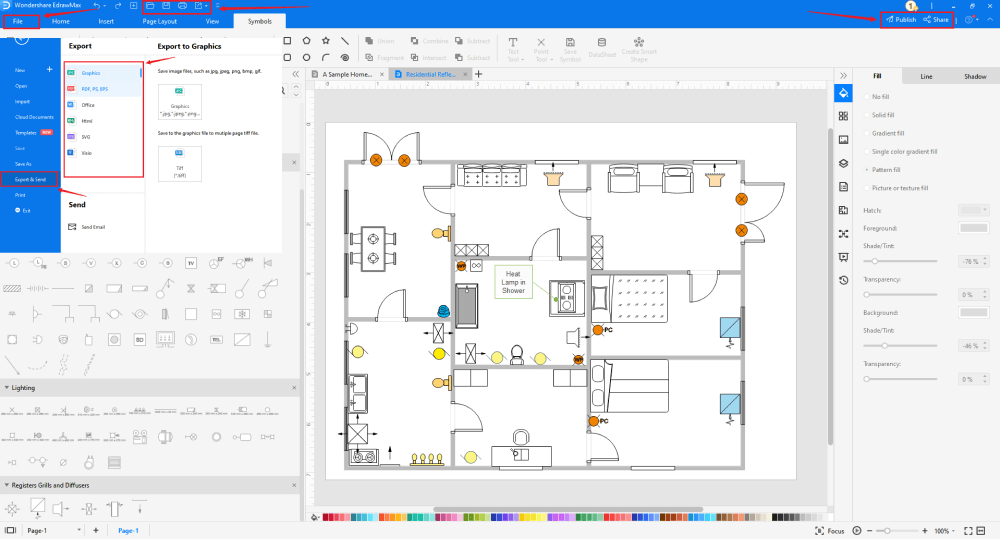Open the Hatch pattern dropdown
Viewport: 1000px width, 540px height.
[x=973, y=210]
